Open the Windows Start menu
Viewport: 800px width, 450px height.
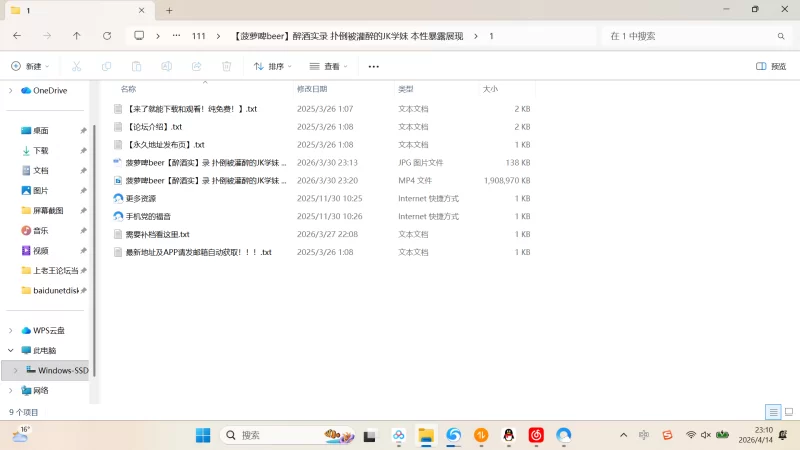click(203, 435)
